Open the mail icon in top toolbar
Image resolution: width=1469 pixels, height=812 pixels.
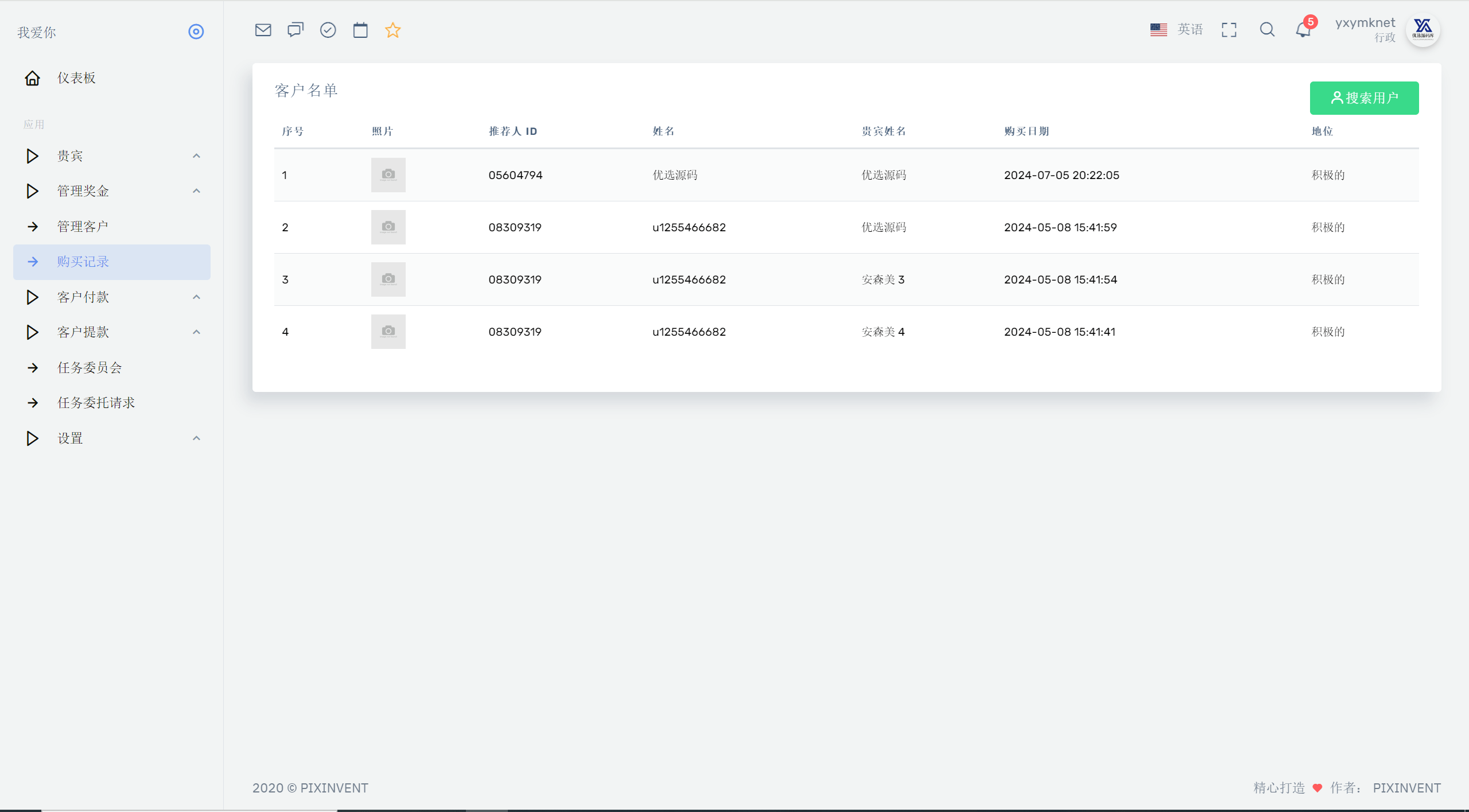click(263, 30)
